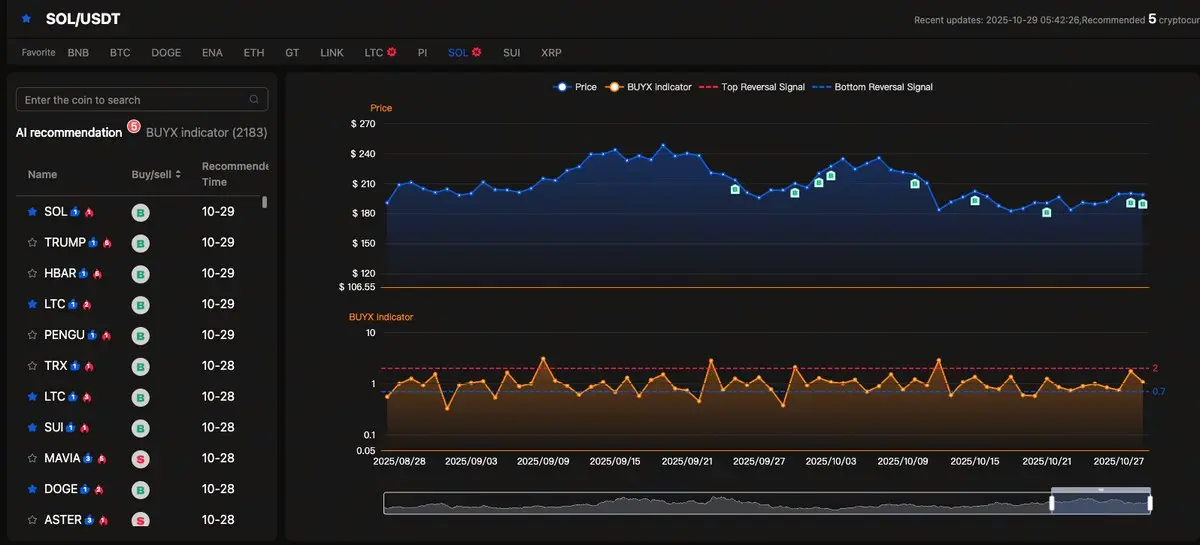
Task: Open ETH from the favorites row
Action: point(254,52)
